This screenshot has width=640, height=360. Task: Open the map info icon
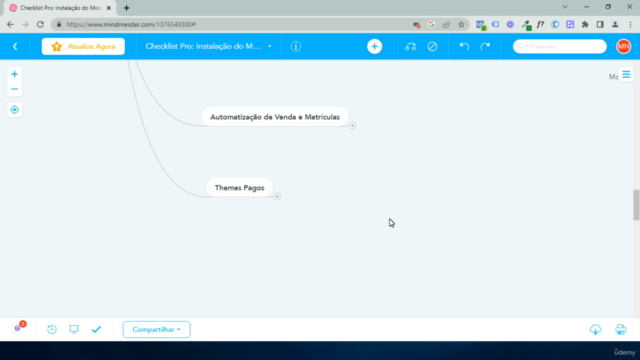pos(296,47)
